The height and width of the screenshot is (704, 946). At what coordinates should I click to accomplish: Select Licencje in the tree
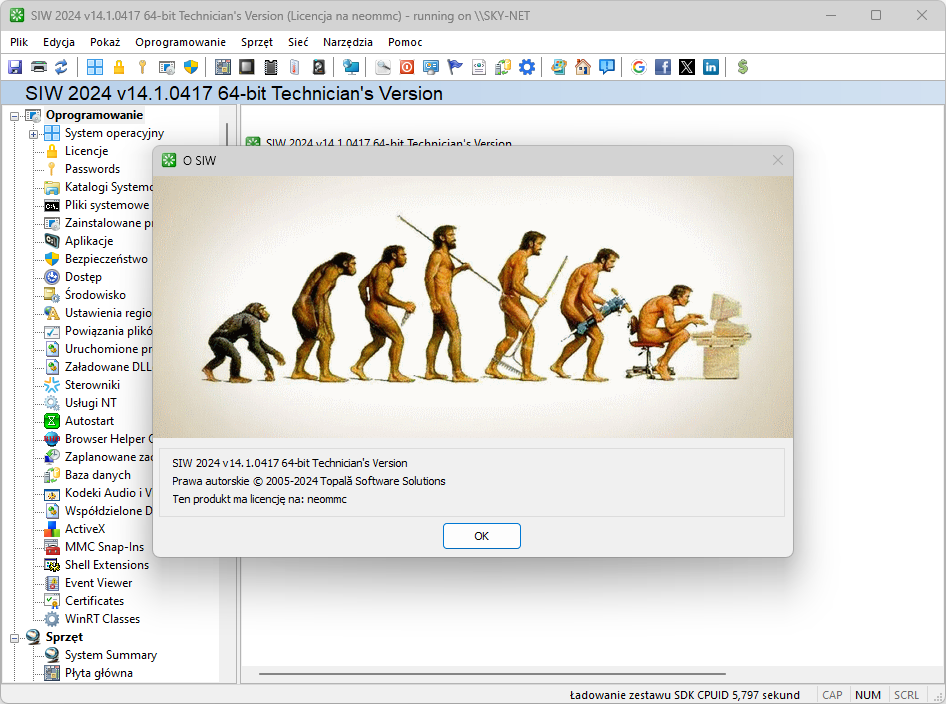coord(86,151)
